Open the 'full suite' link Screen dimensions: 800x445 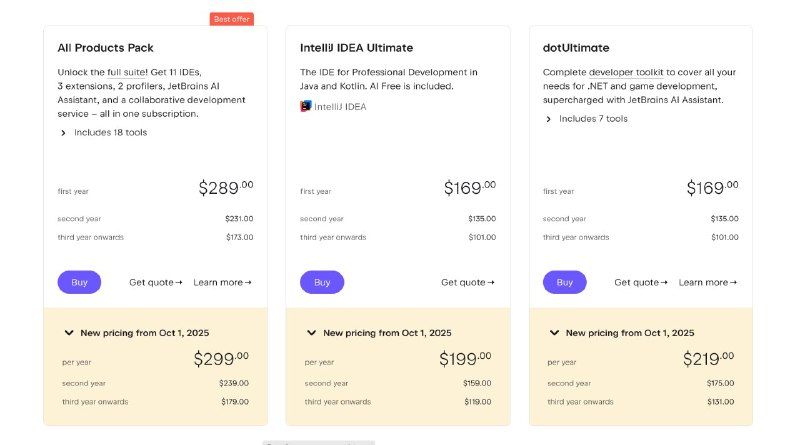(x=127, y=73)
